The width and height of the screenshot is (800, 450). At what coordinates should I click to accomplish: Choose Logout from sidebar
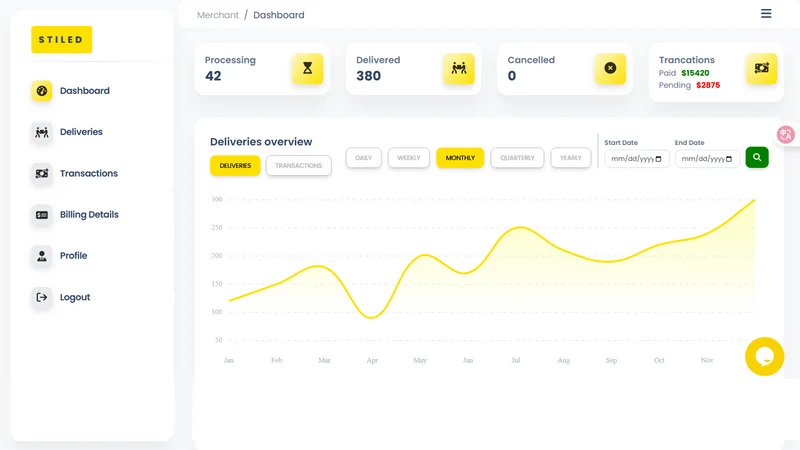75,297
